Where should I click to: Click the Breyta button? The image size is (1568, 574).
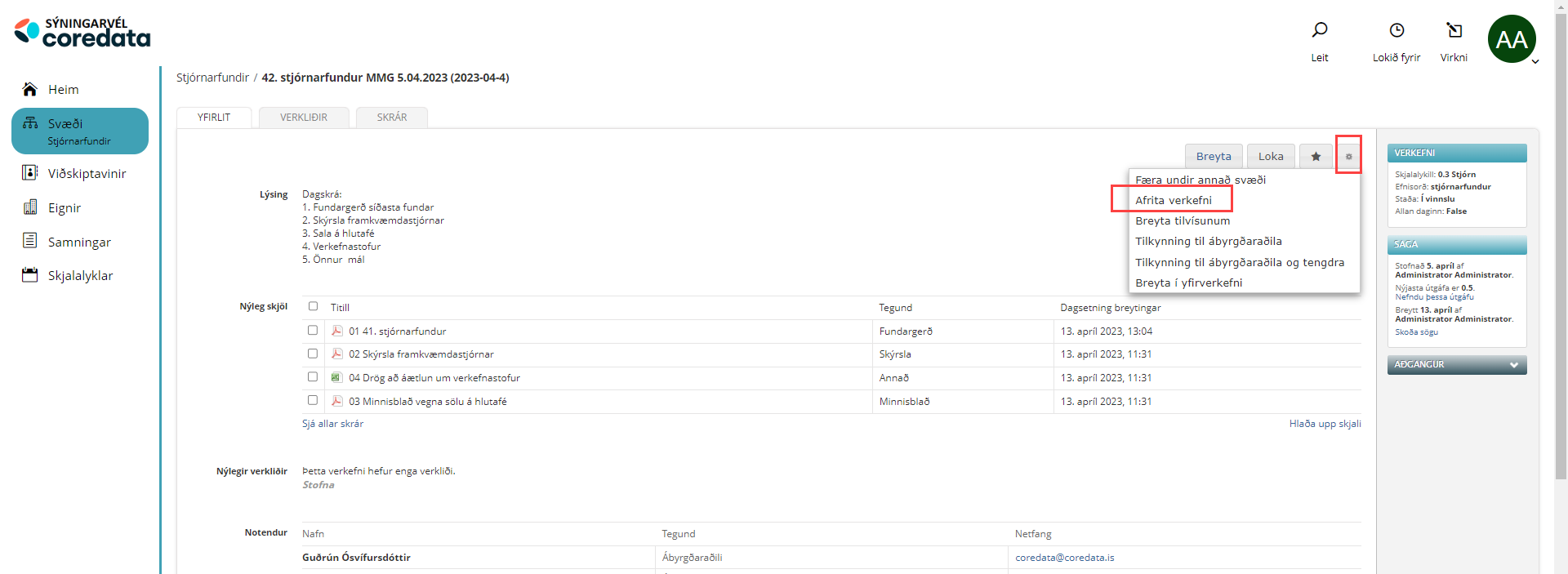point(1213,157)
